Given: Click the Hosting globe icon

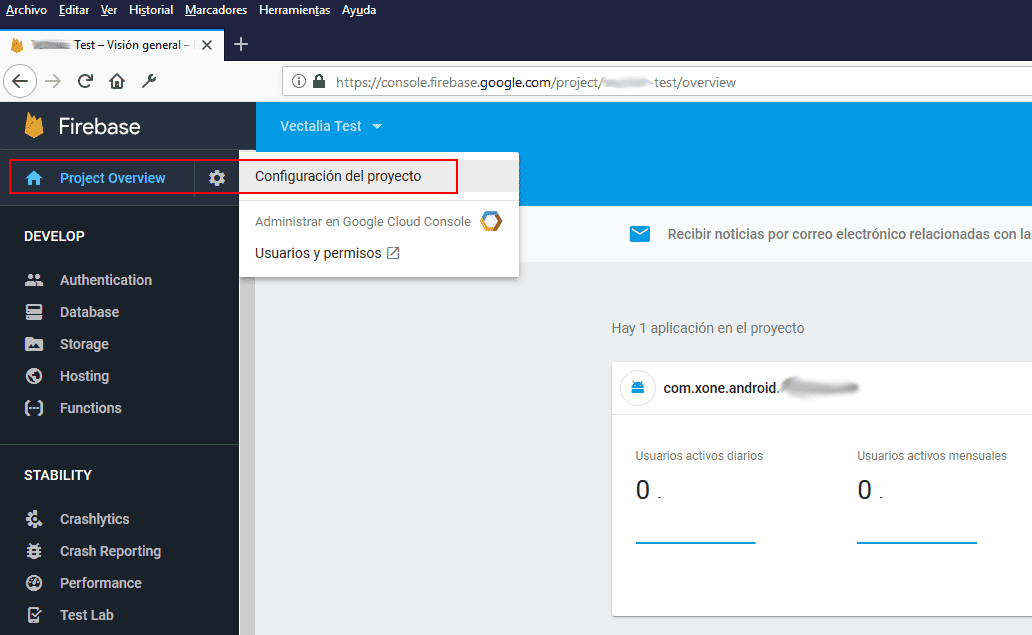Looking at the screenshot, I should 34,376.
